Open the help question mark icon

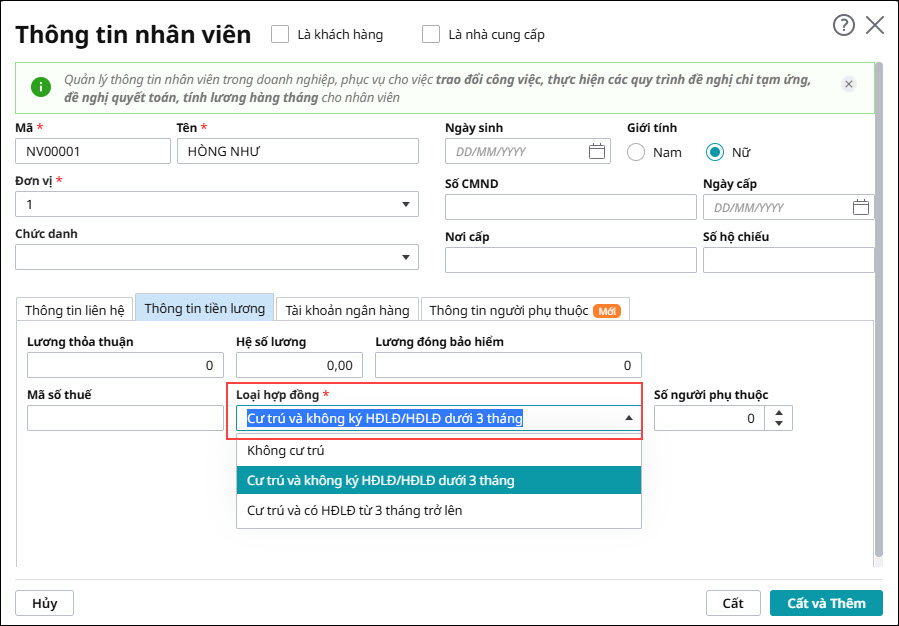[x=843, y=25]
